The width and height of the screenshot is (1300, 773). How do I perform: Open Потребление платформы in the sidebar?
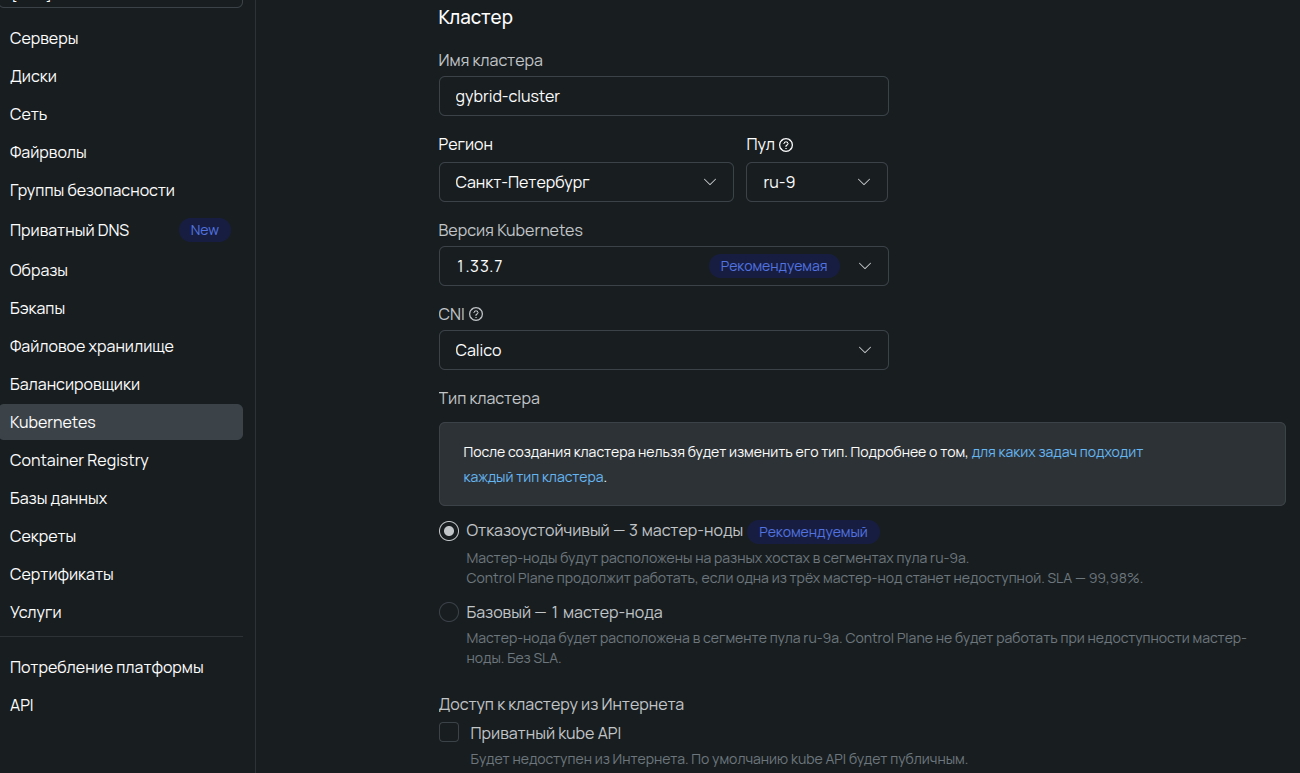(x=107, y=667)
